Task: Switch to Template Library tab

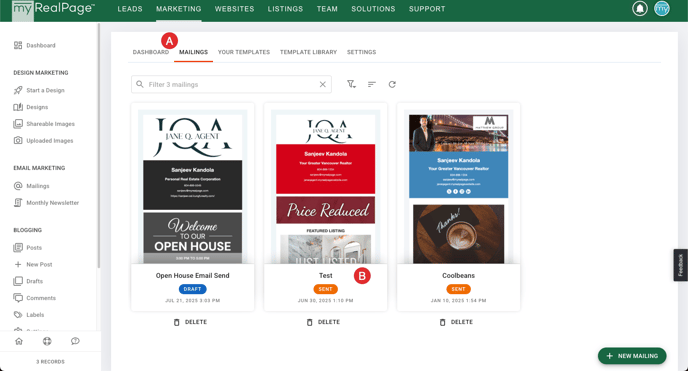Action: tap(308, 52)
